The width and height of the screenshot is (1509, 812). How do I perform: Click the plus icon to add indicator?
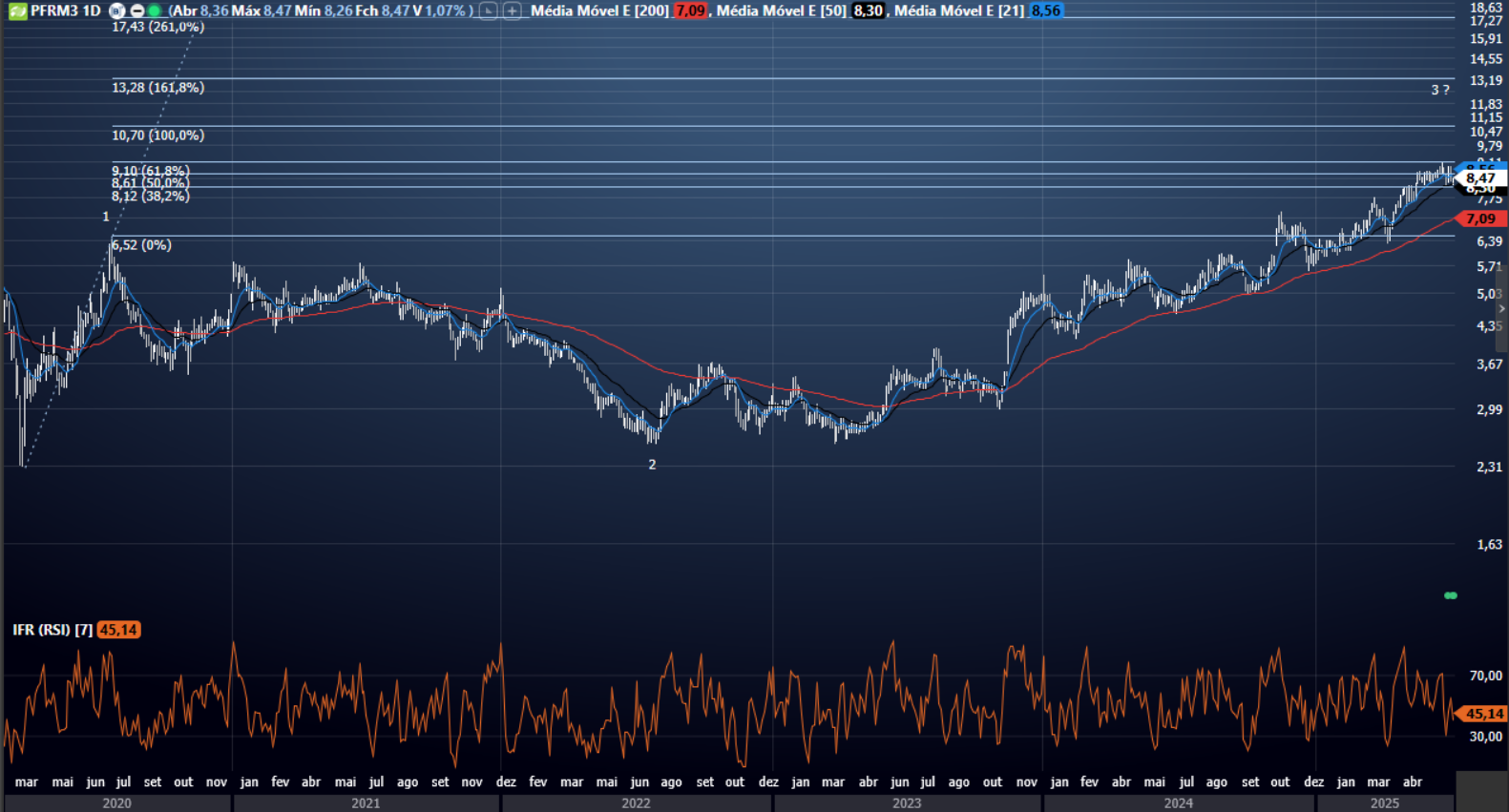tap(513, 10)
